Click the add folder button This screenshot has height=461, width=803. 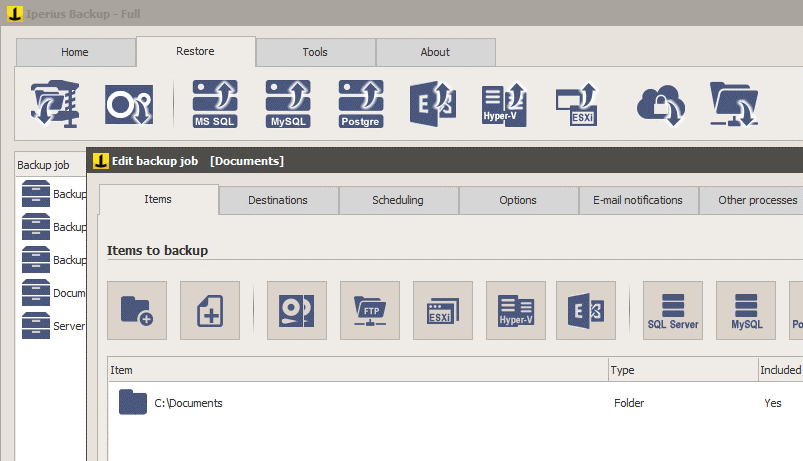coord(137,310)
